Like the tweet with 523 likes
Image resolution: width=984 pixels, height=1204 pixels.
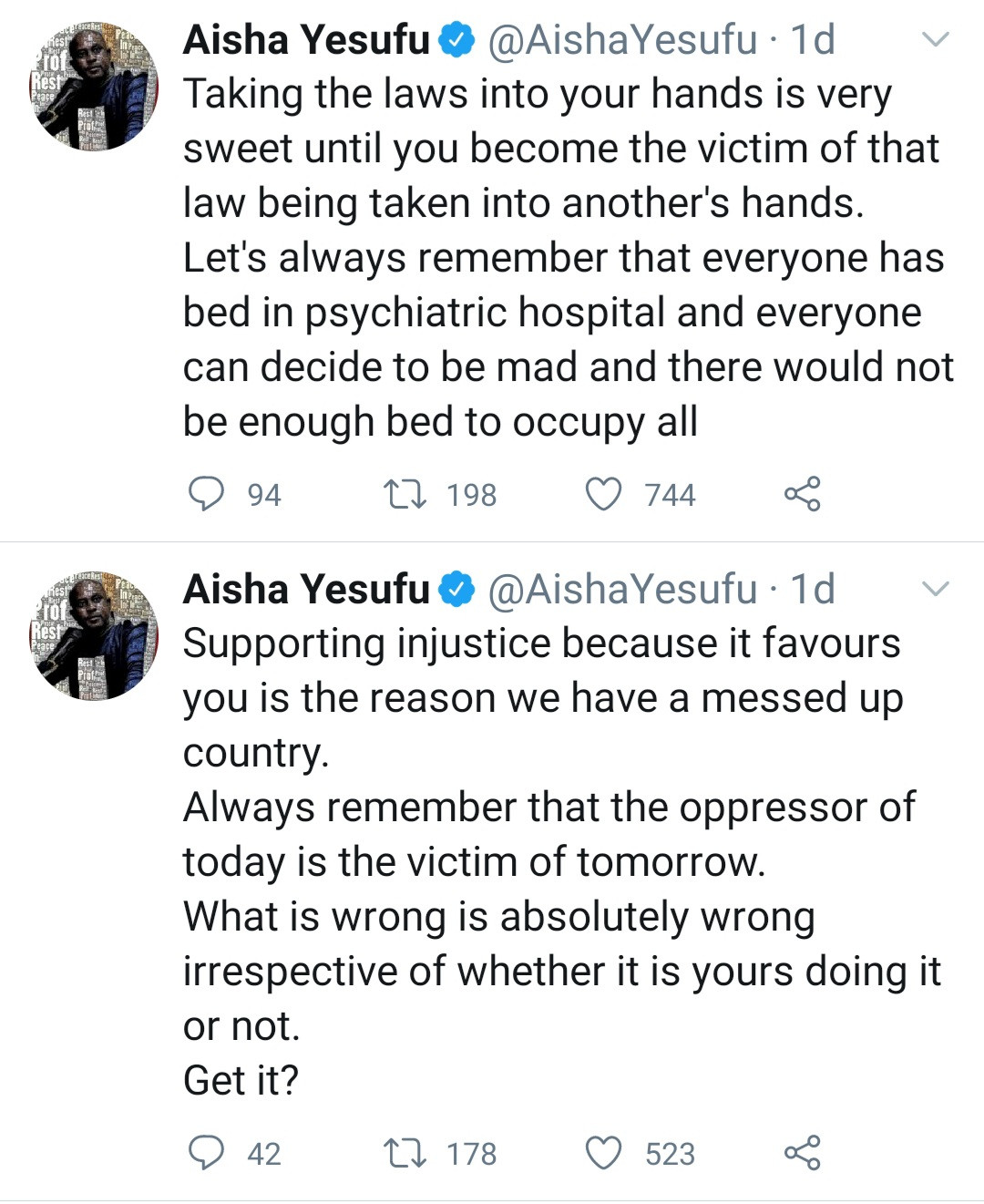pos(602,1153)
